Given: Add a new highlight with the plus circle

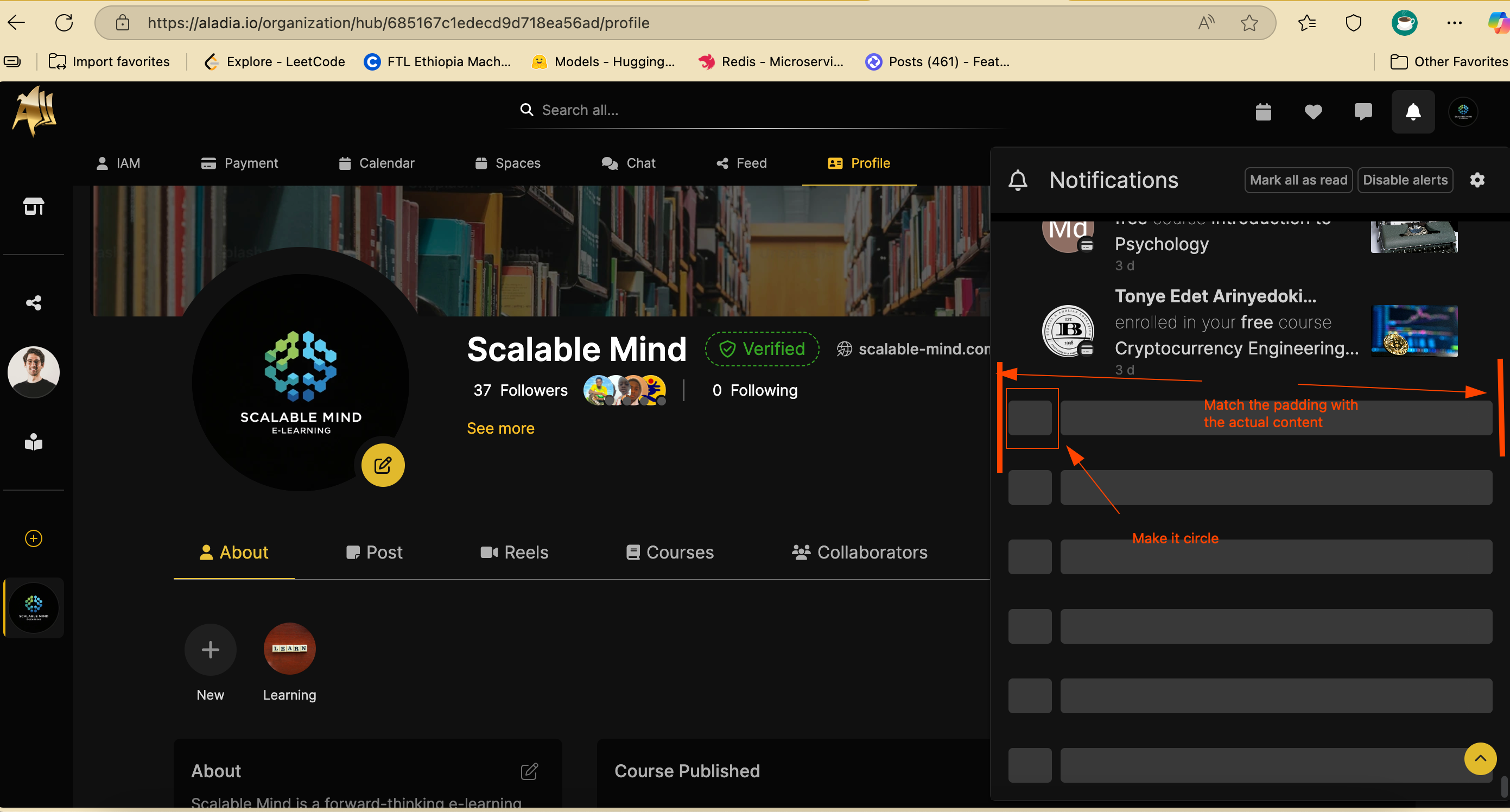Looking at the screenshot, I should 211,650.
